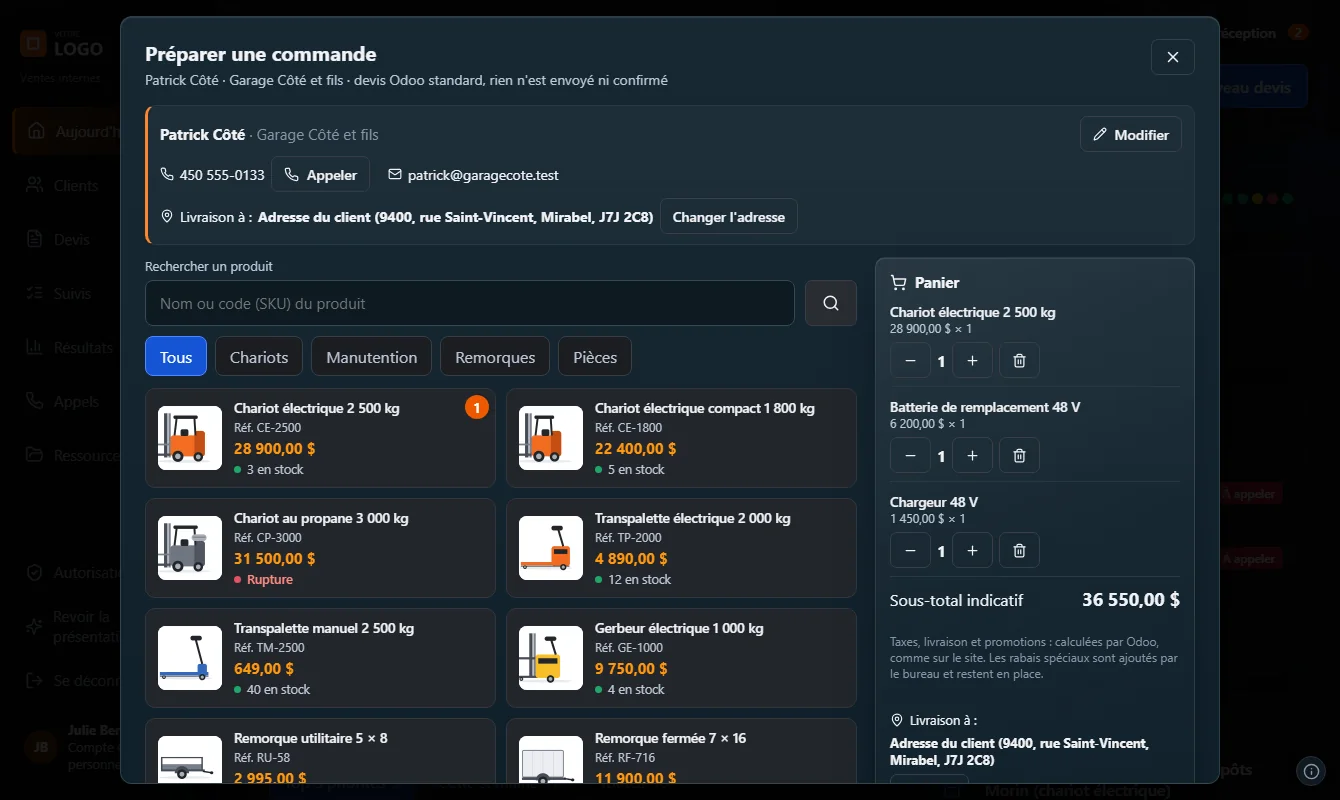This screenshot has height=800, width=1340.
Task: Click Modifier to edit the customer
Action: point(1131,134)
